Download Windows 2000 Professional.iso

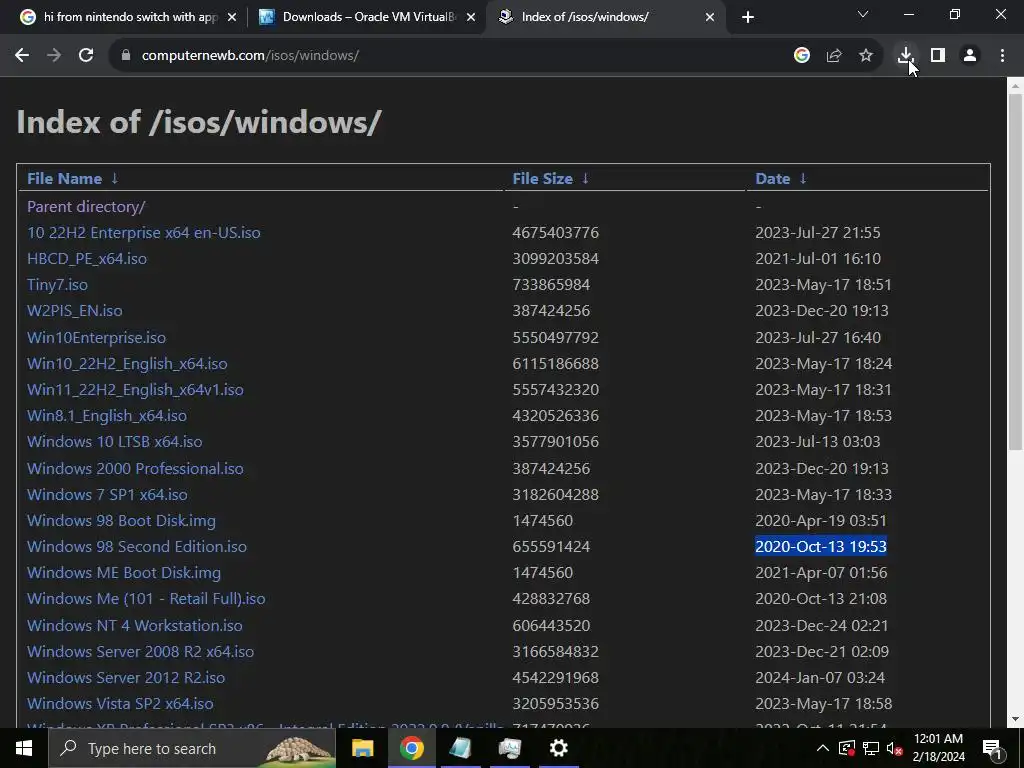point(135,468)
